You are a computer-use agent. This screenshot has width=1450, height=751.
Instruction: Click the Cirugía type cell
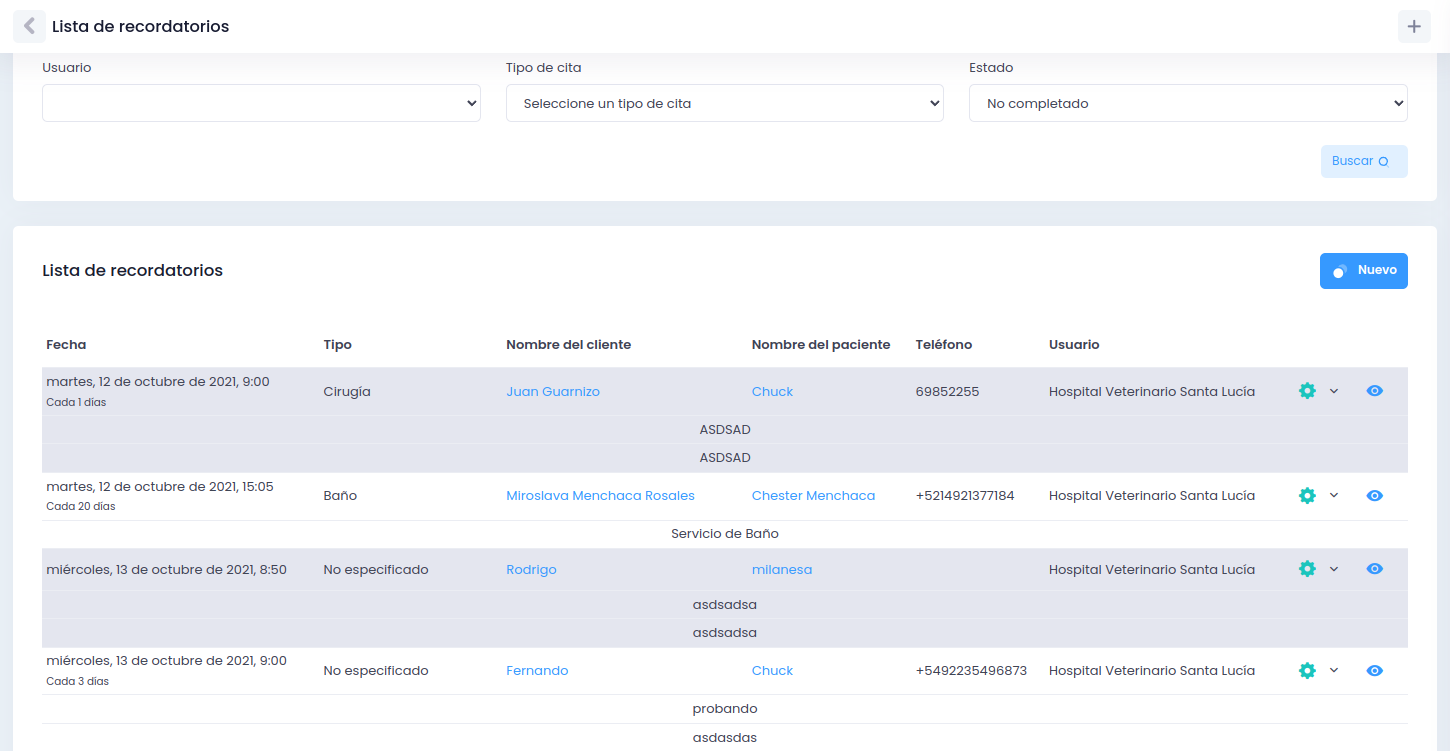coord(347,392)
